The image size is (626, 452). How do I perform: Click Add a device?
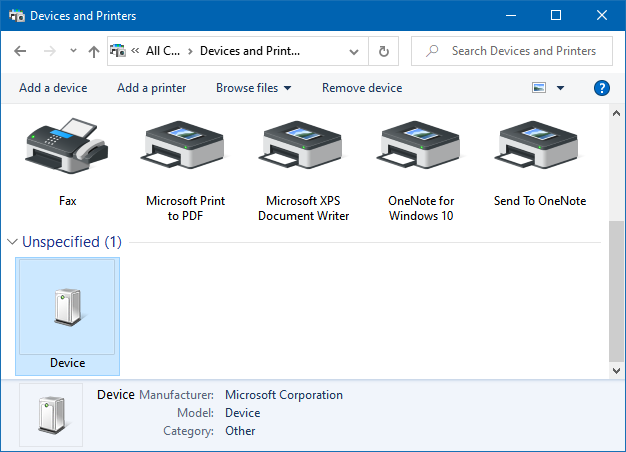[x=53, y=88]
